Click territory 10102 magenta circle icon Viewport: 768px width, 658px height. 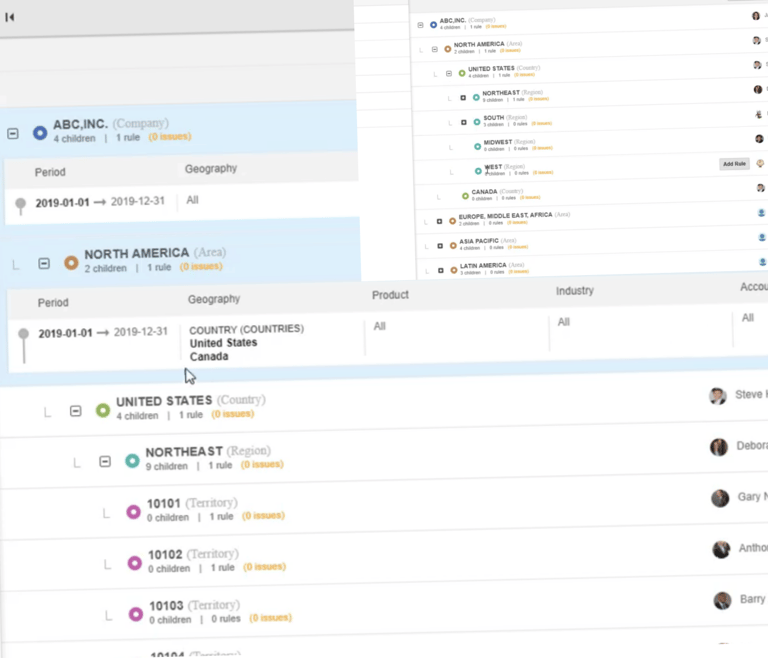point(135,563)
